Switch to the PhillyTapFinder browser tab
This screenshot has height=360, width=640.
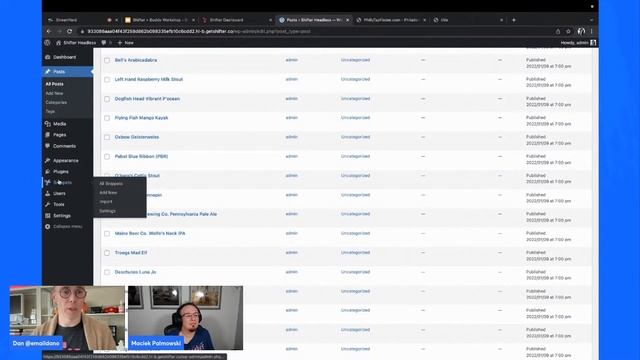coord(391,20)
